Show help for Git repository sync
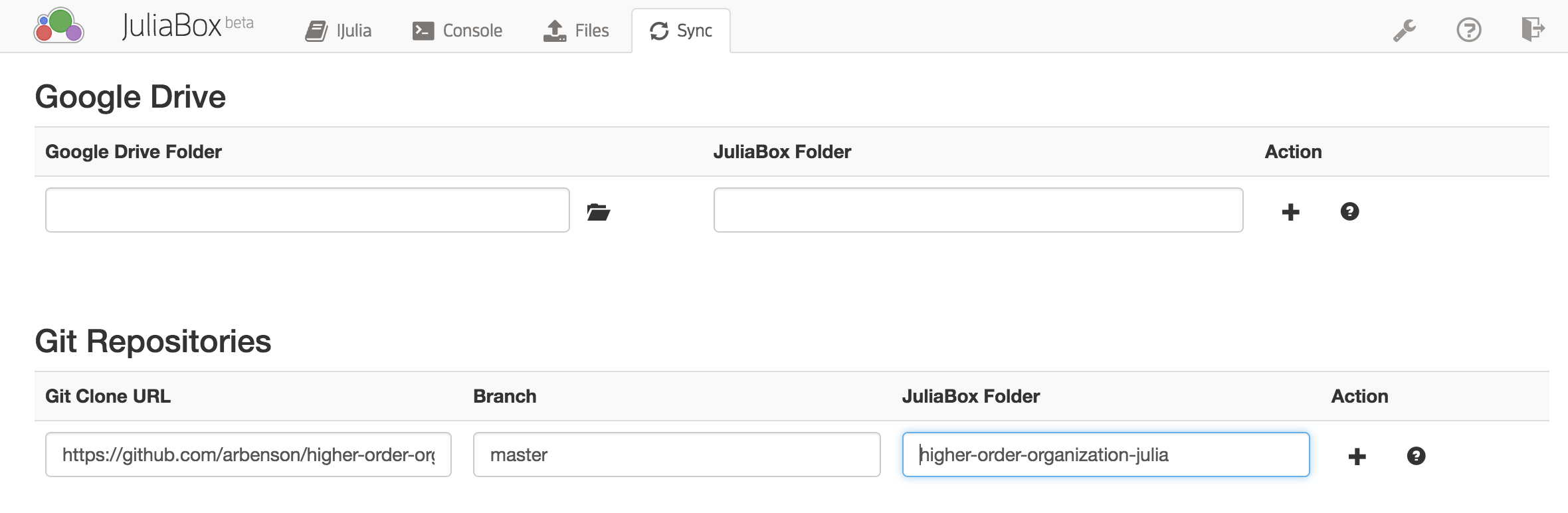1568x513 pixels. (1416, 456)
